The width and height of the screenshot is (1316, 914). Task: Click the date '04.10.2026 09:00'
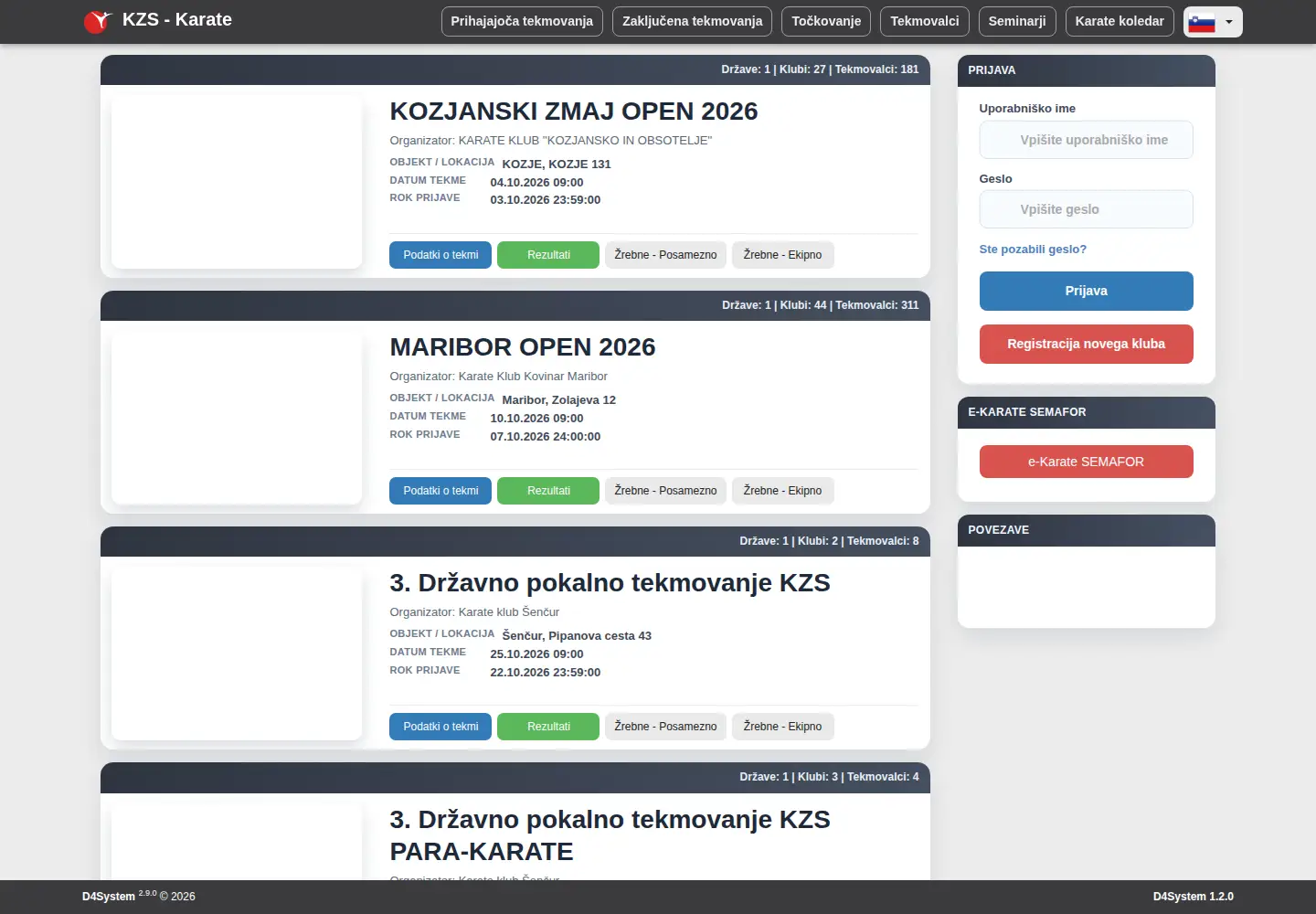pyautogui.click(x=536, y=183)
